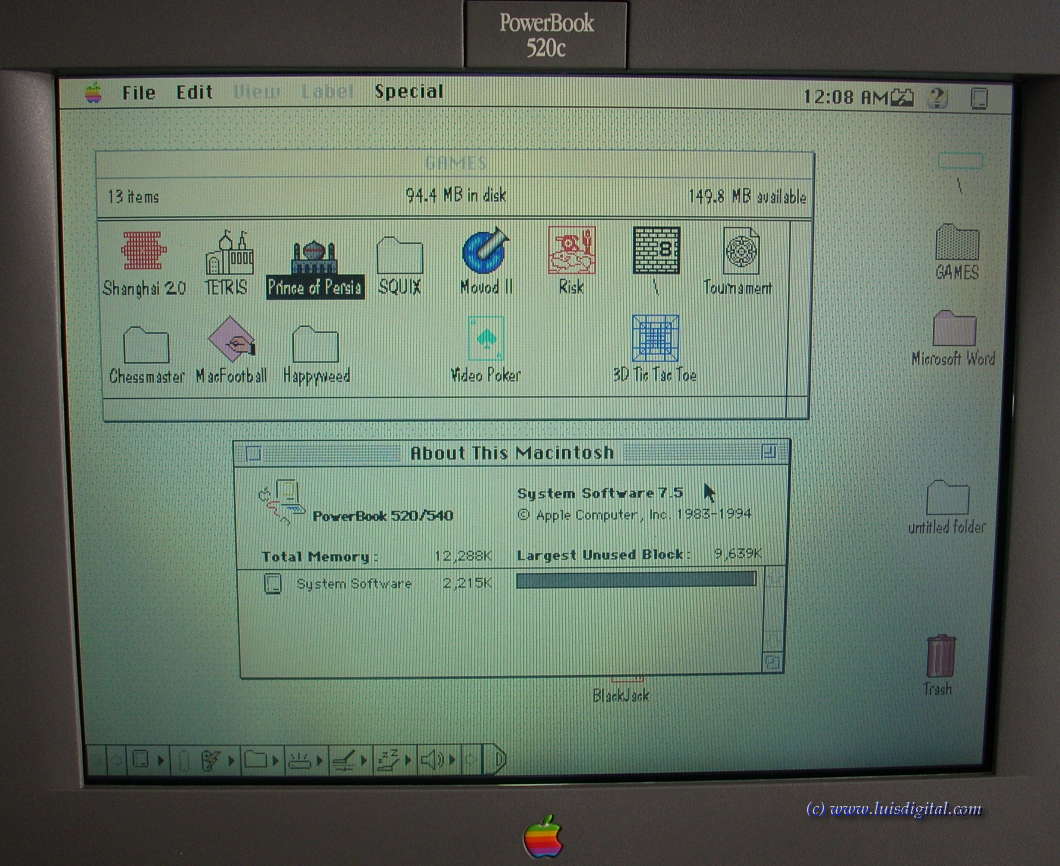1060x866 pixels.
Task: Select the MacFootball icon
Action: (x=231, y=339)
